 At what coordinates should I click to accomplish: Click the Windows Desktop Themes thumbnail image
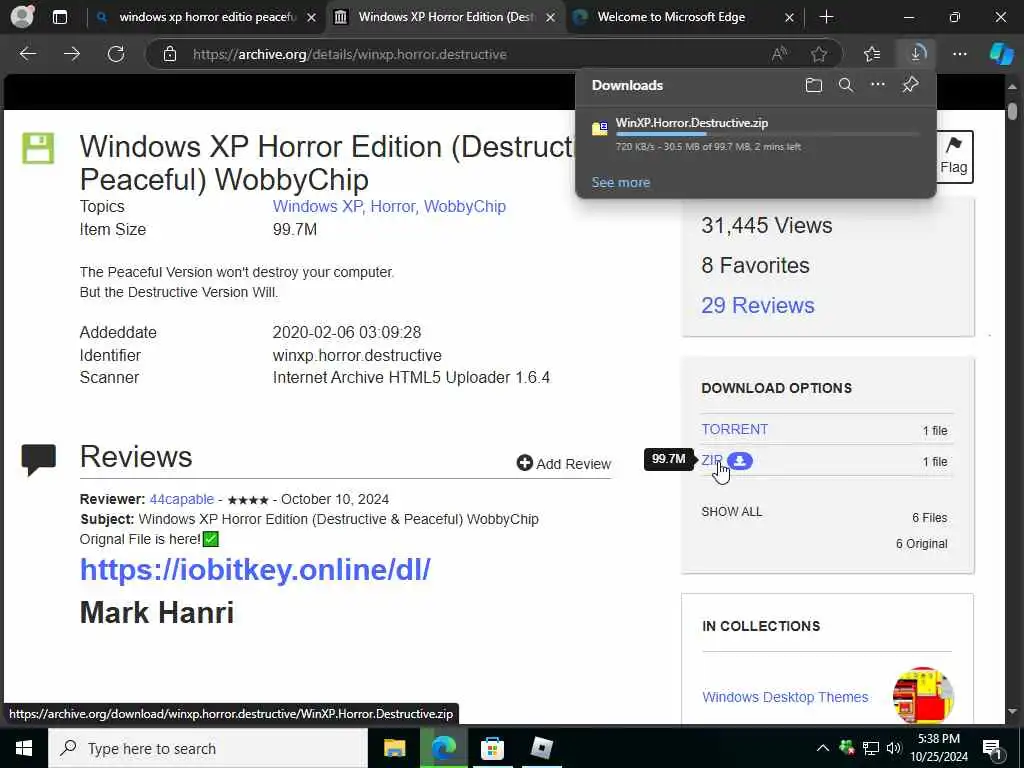pos(923,695)
